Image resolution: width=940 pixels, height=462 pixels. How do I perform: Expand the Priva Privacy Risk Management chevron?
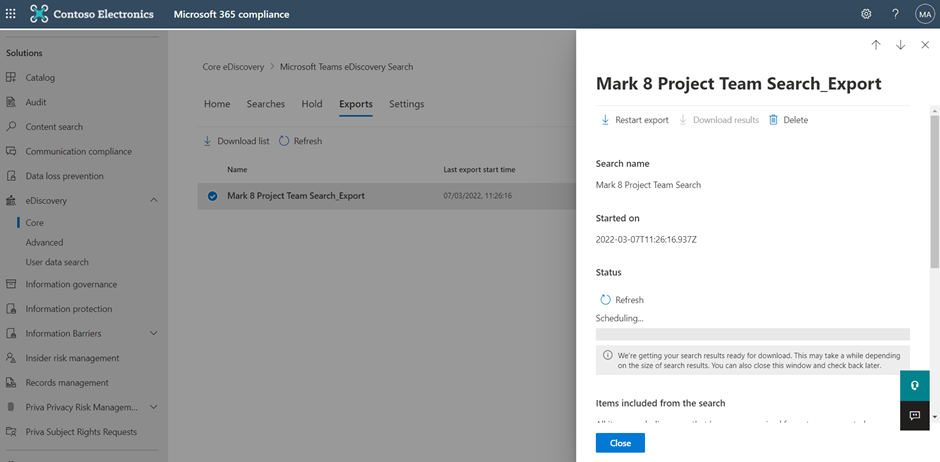[153, 407]
